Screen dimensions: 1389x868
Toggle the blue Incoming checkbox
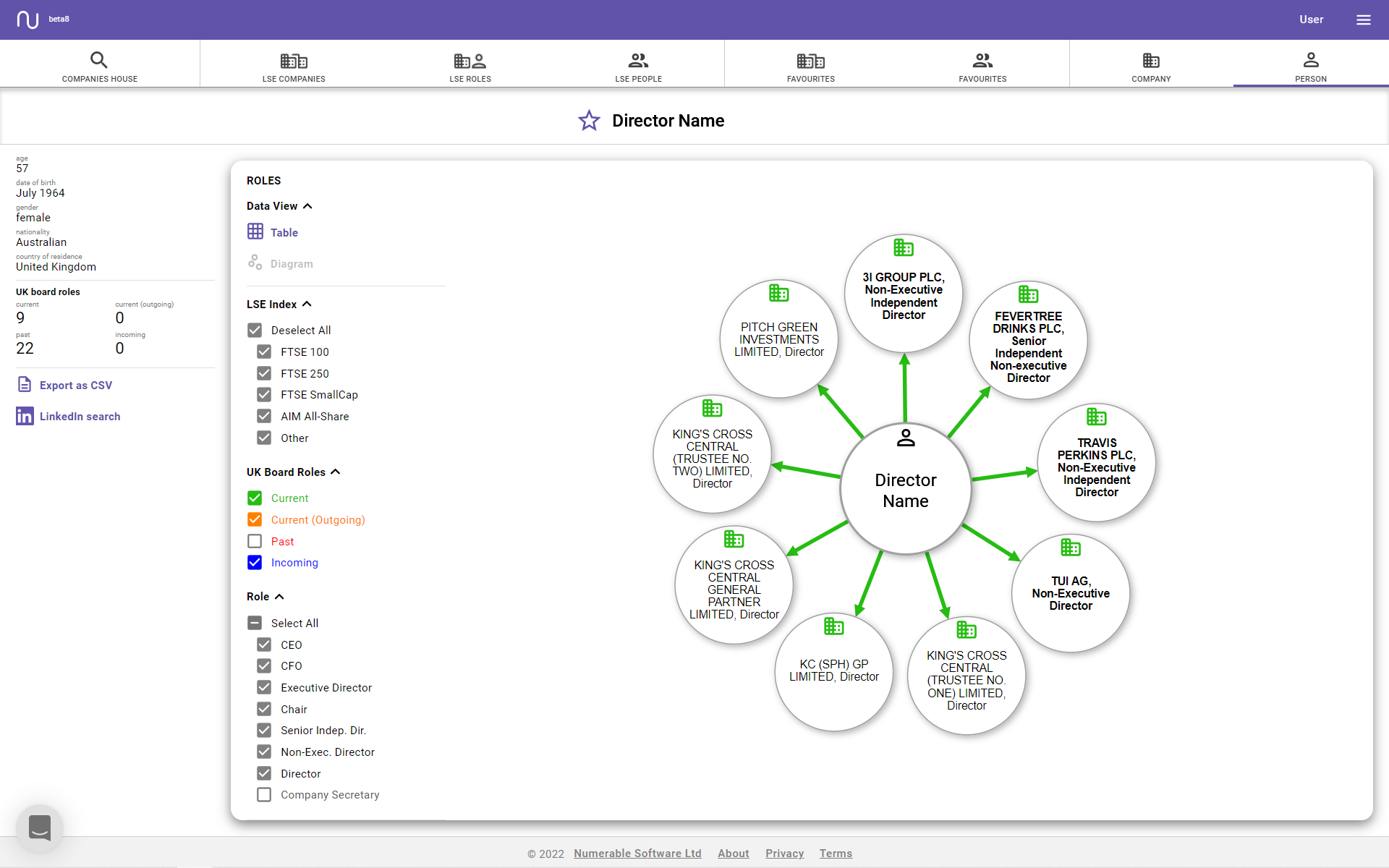[255, 562]
